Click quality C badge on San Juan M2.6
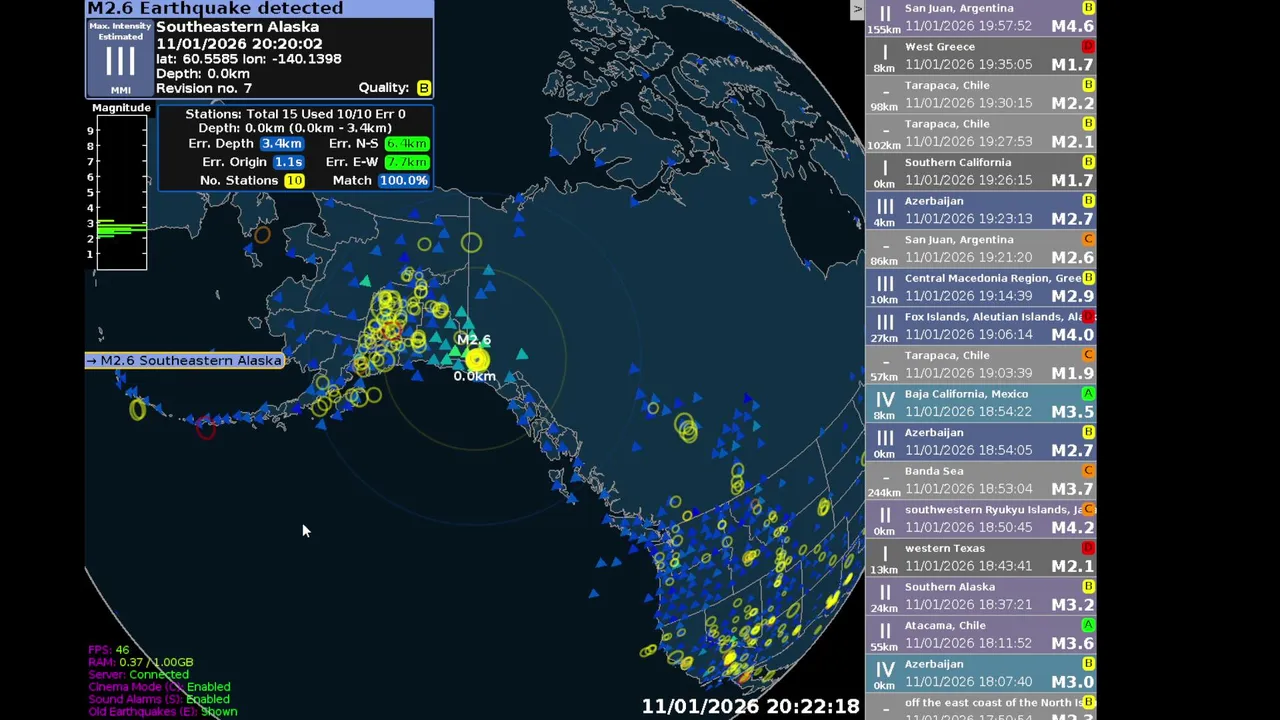Image resolution: width=1280 pixels, height=720 pixels. (x=1088, y=240)
